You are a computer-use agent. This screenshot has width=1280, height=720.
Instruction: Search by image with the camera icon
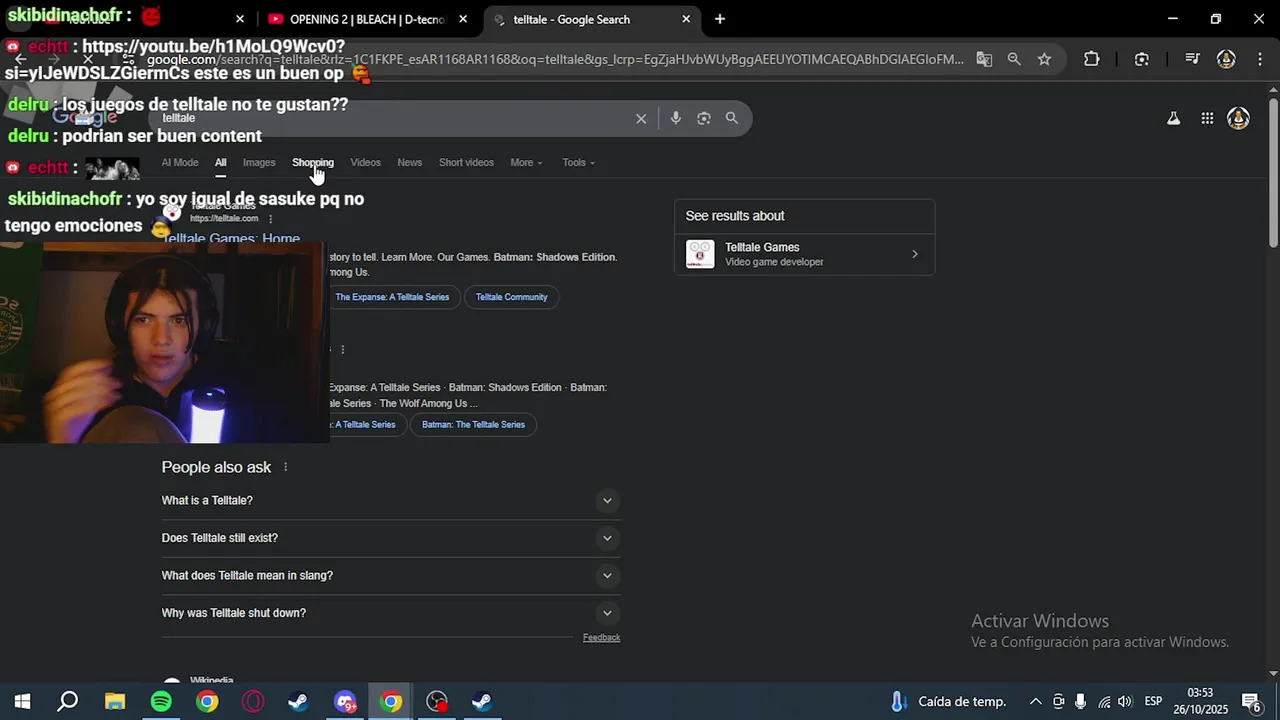pyautogui.click(x=704, y=118)
